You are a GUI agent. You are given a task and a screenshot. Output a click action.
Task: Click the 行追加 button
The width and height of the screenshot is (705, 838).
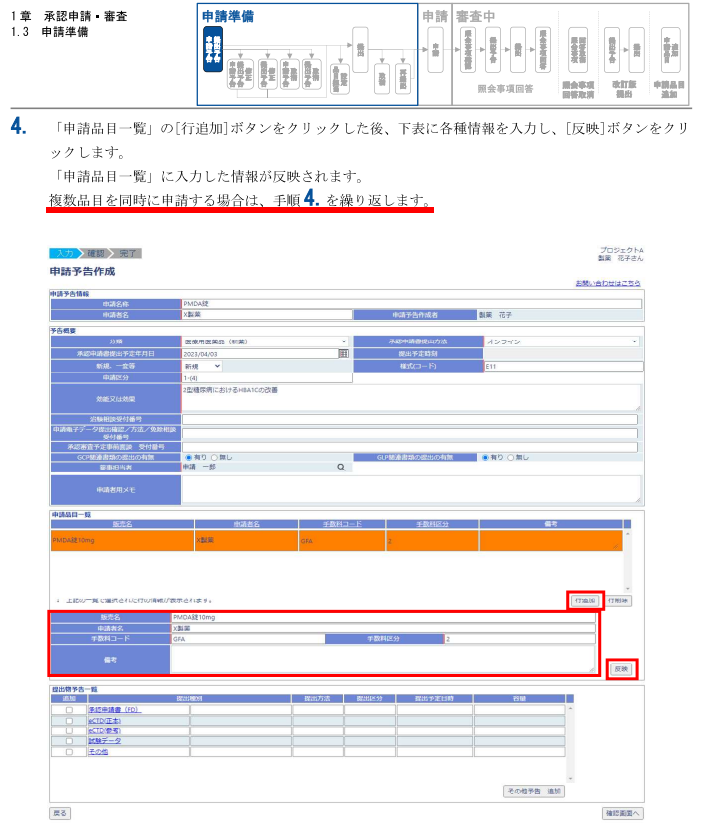[x=585, y=599]
